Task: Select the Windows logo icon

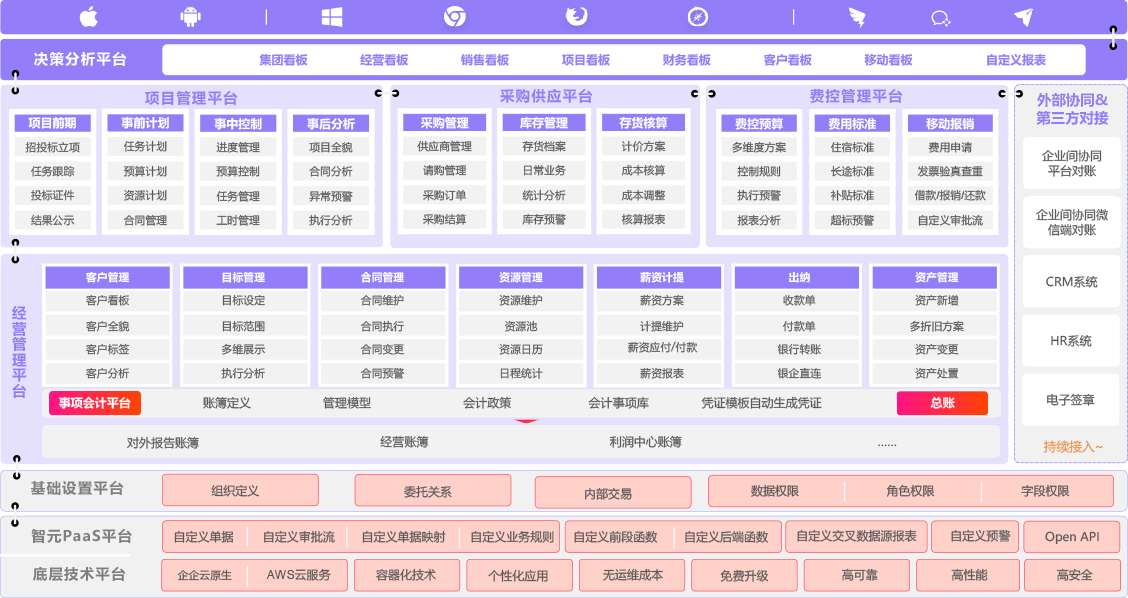Action: point(332,17)
